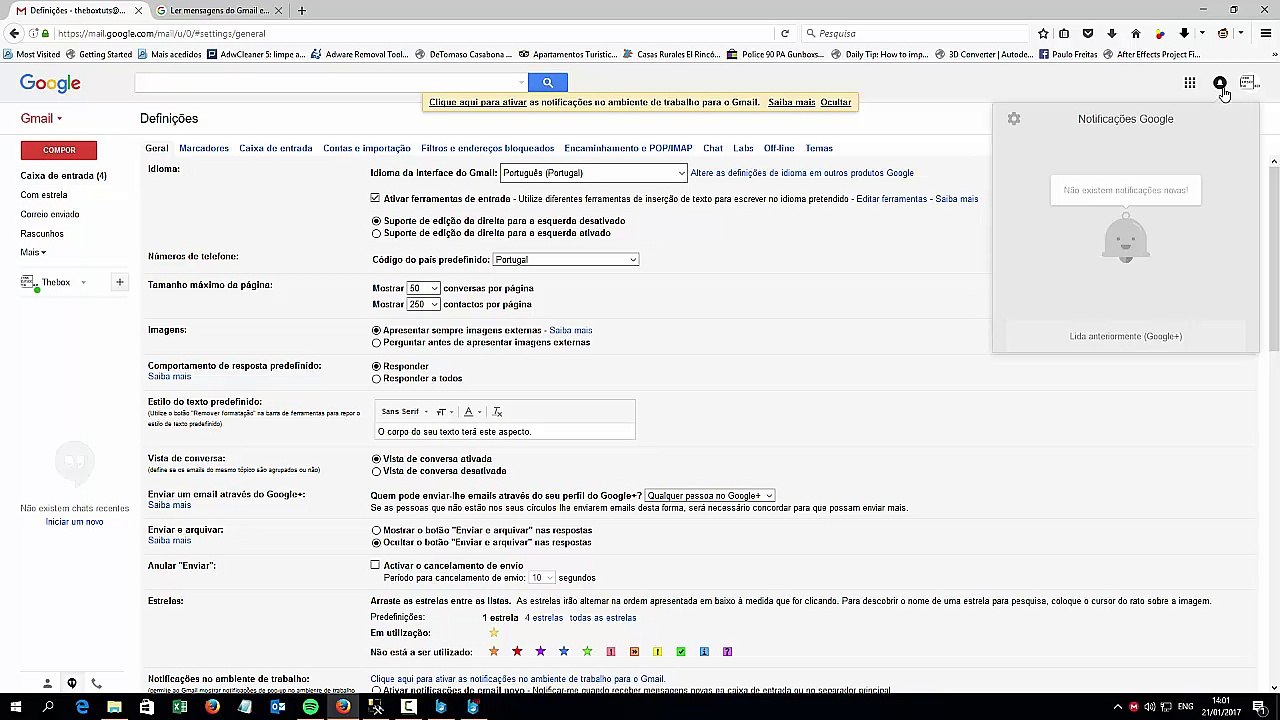Screen dimensions: 1280x720
Task: Click the red COMPOR button
Action: pyautogui.click(x=59, y=150)
